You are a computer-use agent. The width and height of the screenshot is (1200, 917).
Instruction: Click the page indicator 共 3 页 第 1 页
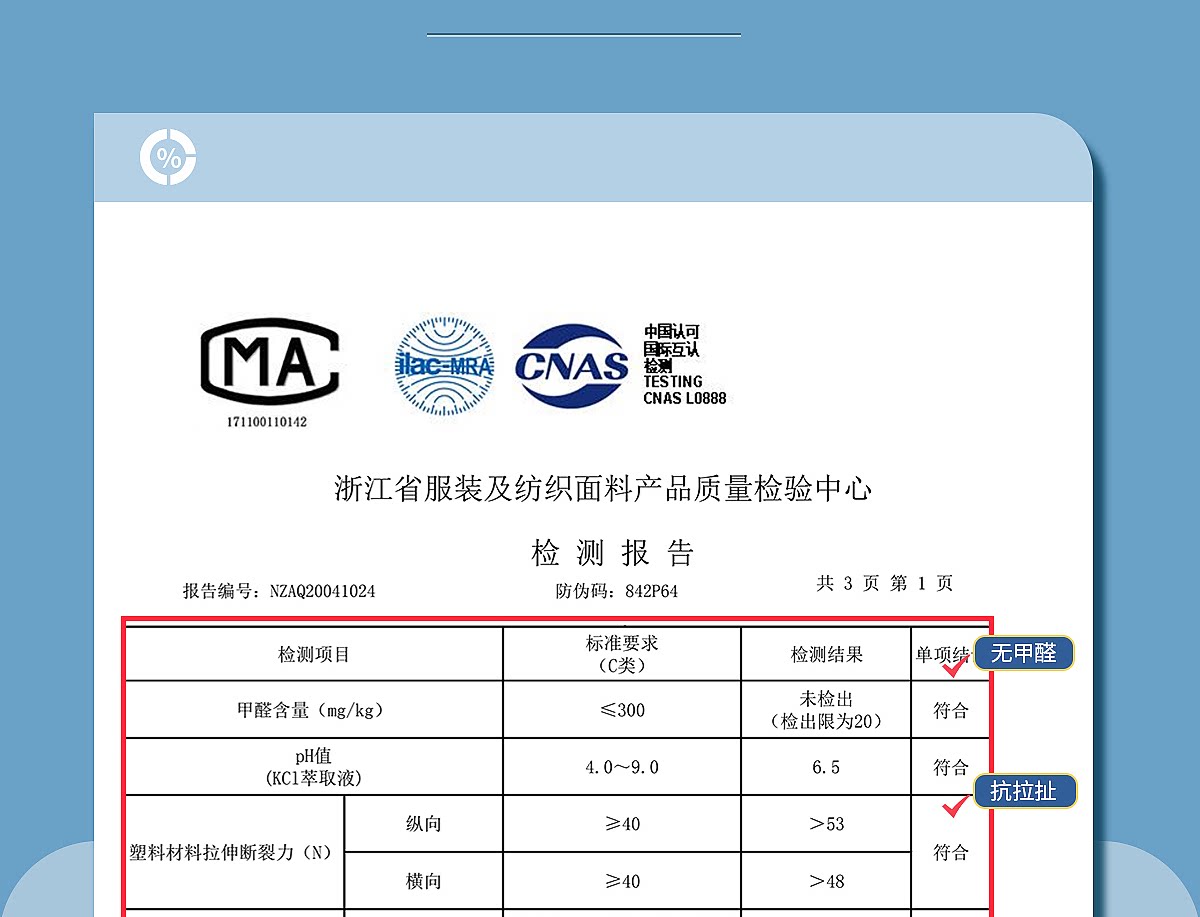coord(885,583)
